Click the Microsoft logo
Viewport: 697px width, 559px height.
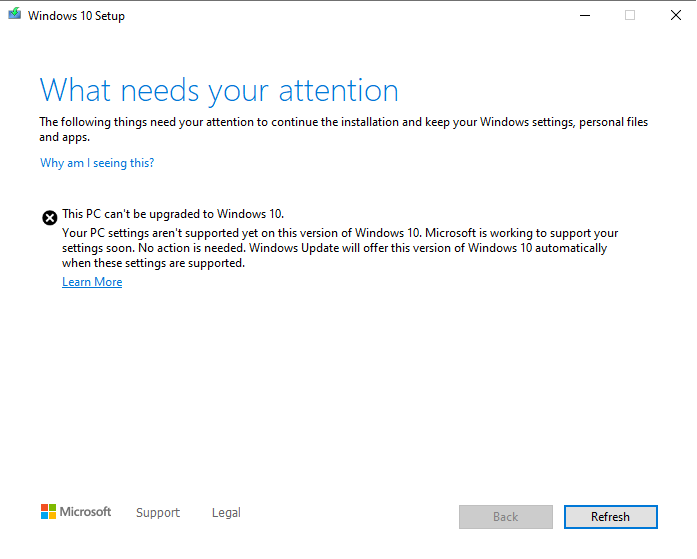click(x=76, y=512)
